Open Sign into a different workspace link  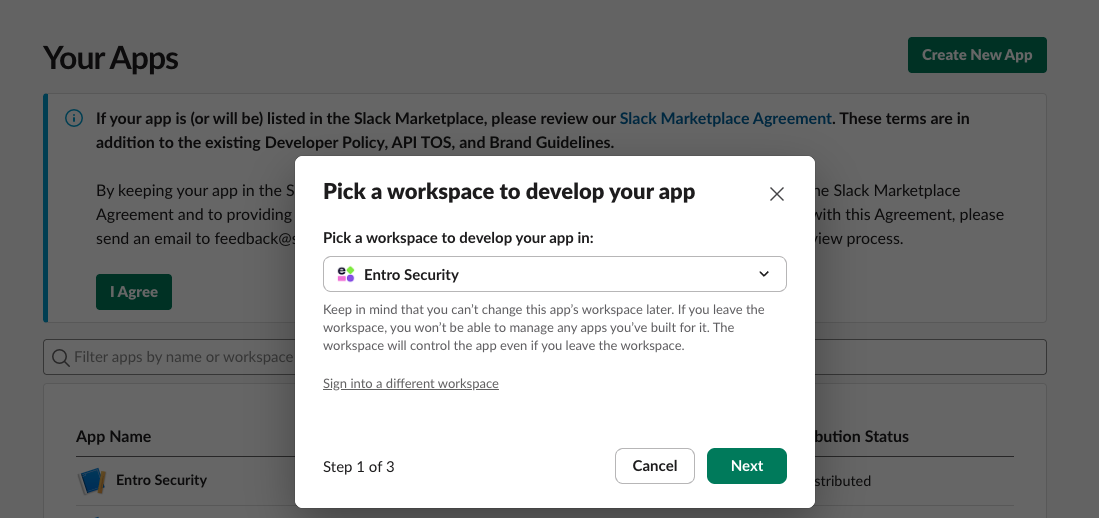[411, 383]
